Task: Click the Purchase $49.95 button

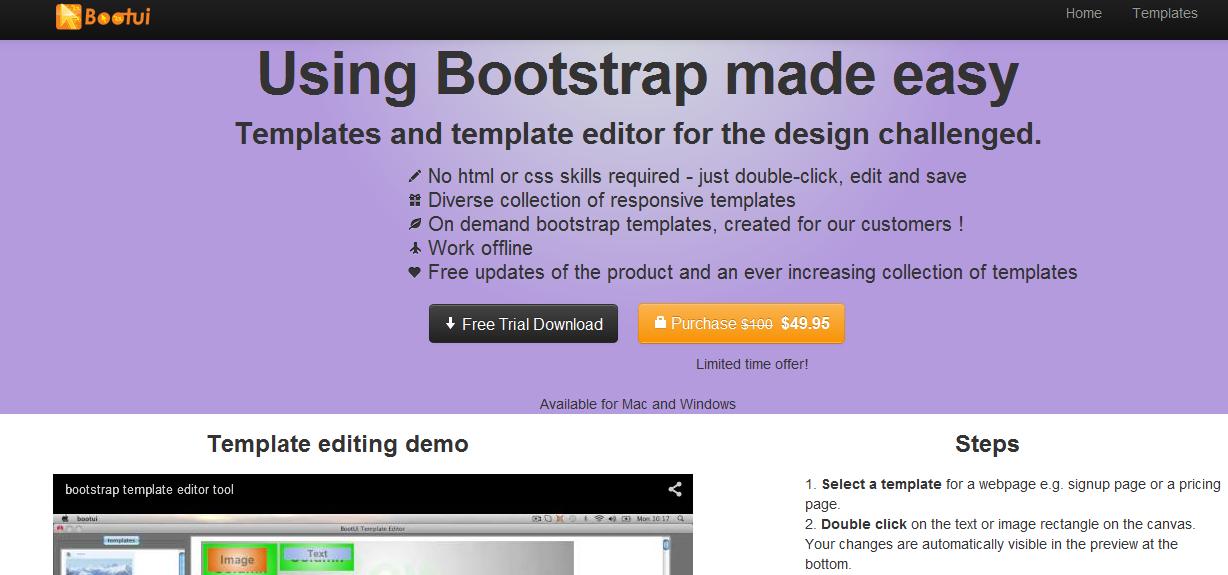Action: [741, 323]
